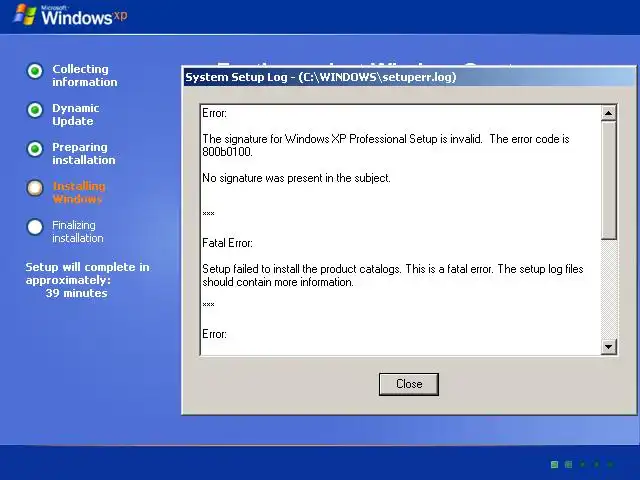Click the Dynamic Update step indicator
640x480 pixels.
point(35,110)
